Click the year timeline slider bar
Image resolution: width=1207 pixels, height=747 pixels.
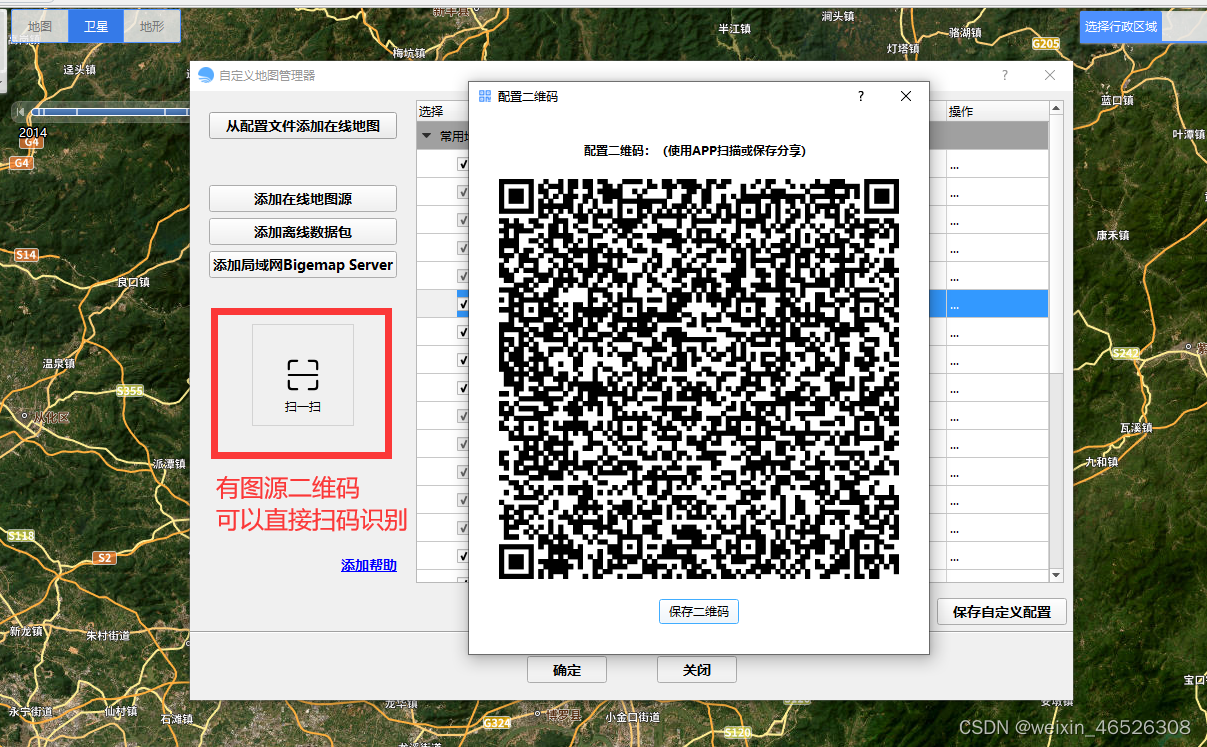click(110, 112)
